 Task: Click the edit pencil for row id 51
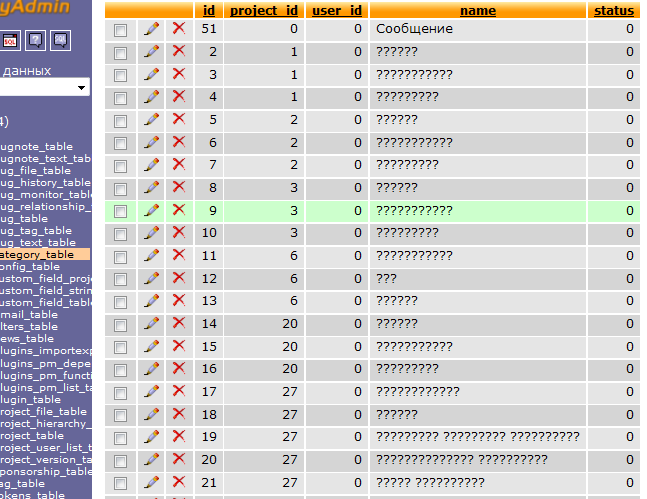pyautogui.click(x=152, y=28)
